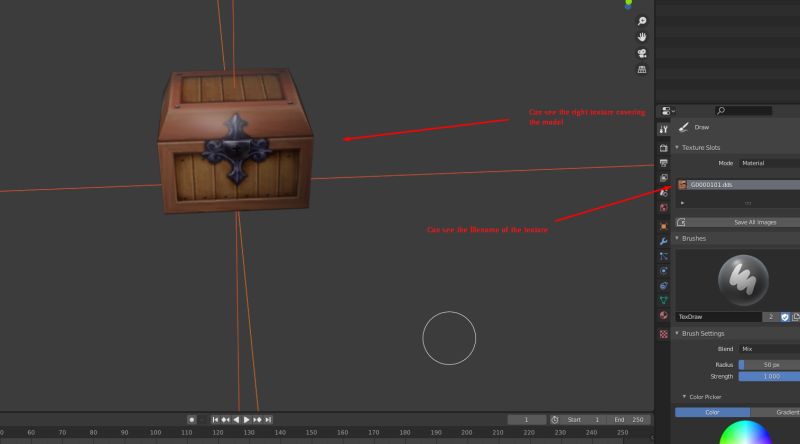800x444 pixels.
Task: Jump to the timeline start frame
Action: [x=215, y=420]
